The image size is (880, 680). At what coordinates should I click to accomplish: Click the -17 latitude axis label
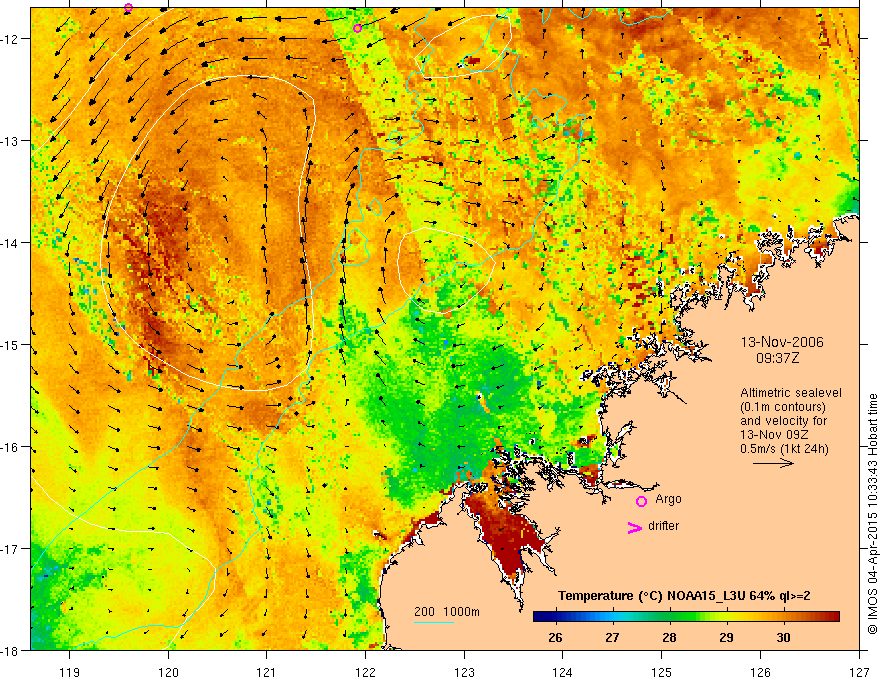[11, 549]
